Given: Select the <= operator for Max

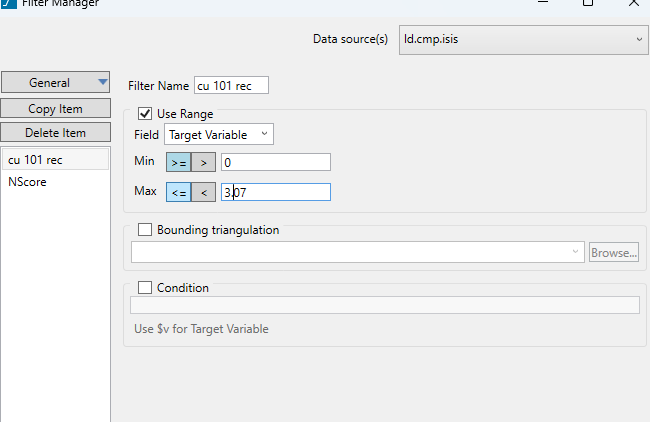Looking at the screenshot, I should [x=179, y=192].
